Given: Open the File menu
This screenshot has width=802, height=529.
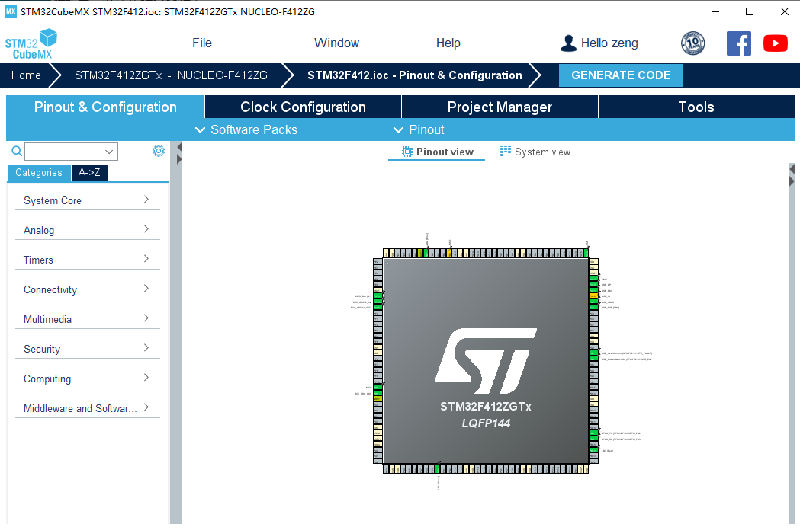Looking at the screenshot, I should (202, 43).
